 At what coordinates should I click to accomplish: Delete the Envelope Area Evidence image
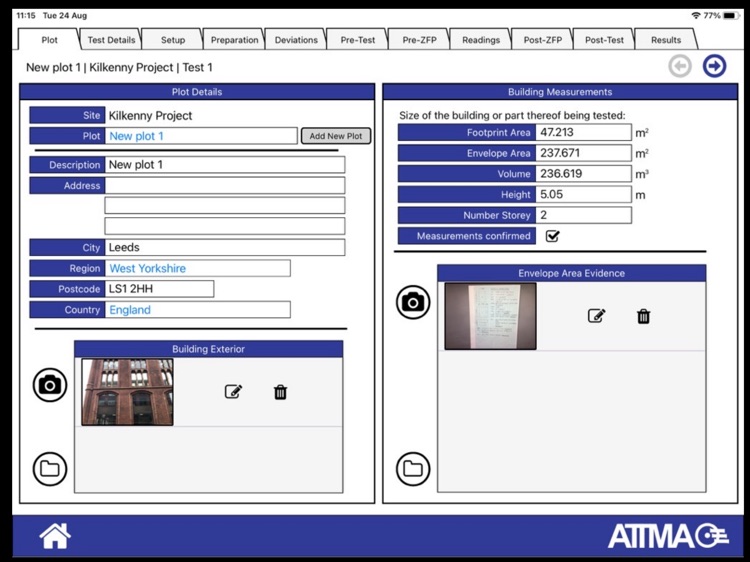(x=643, y=316)
